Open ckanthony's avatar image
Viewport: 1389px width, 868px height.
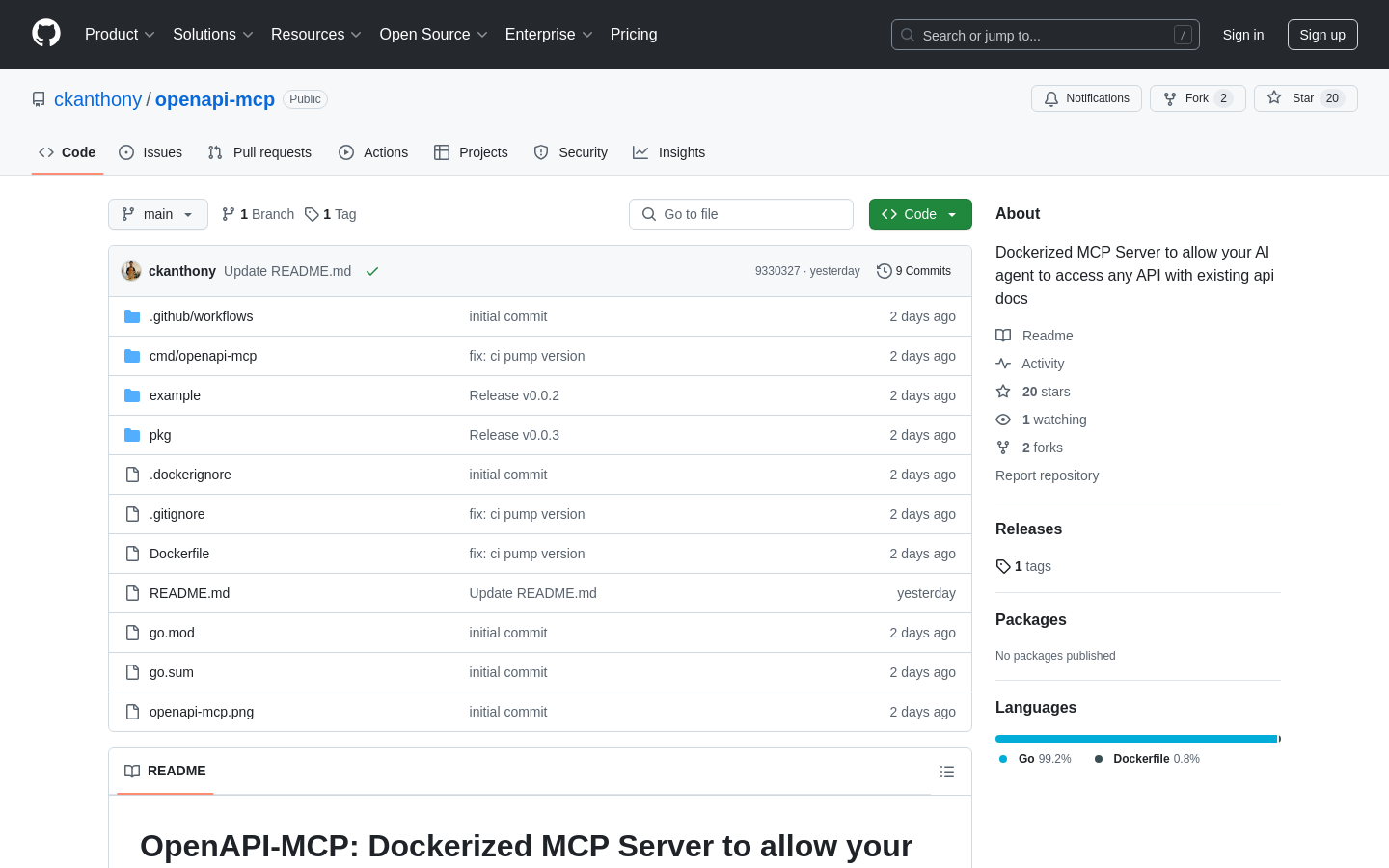click(x=131, y=271)
